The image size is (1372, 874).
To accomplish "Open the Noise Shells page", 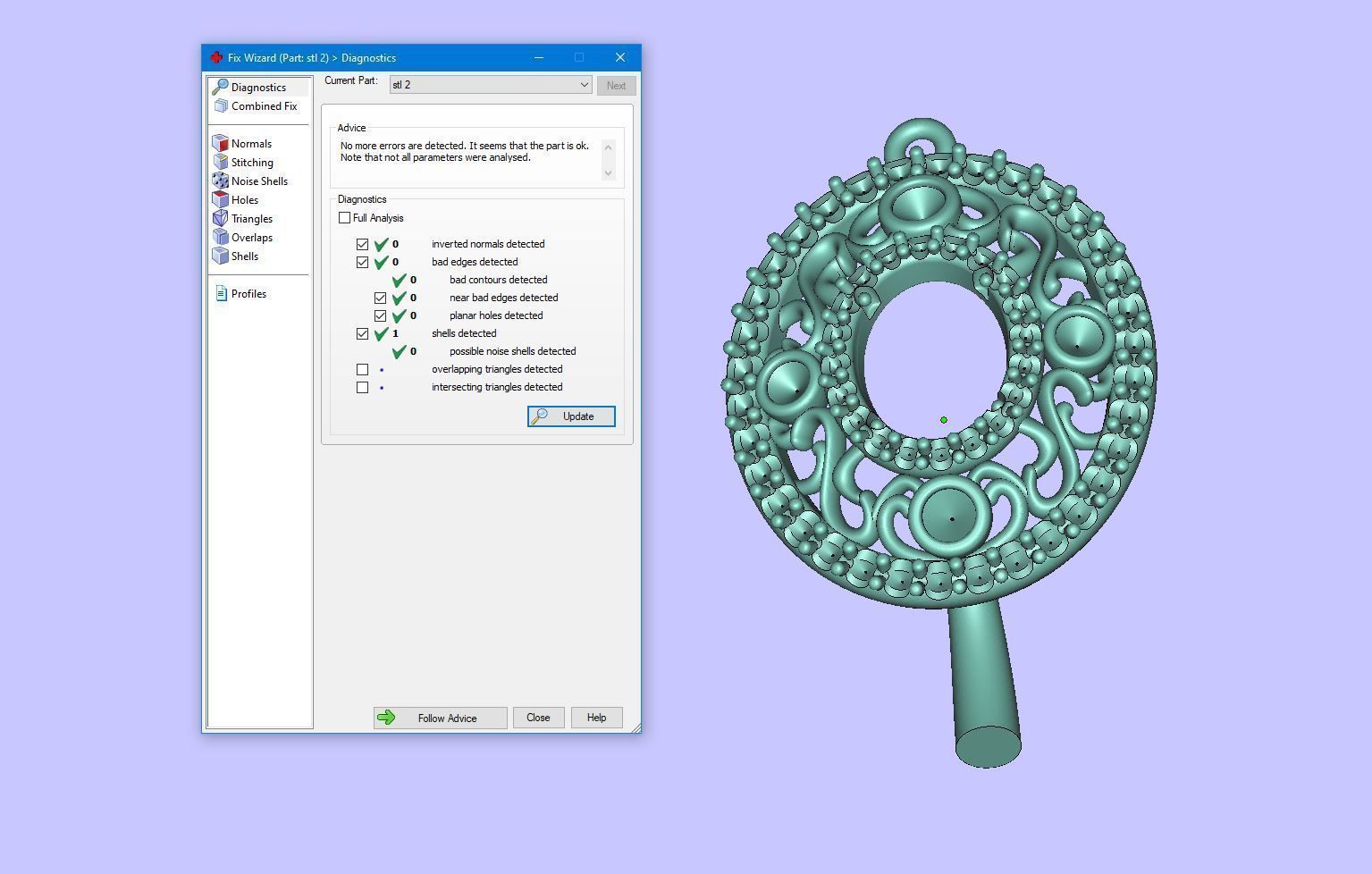I will 259,181.
